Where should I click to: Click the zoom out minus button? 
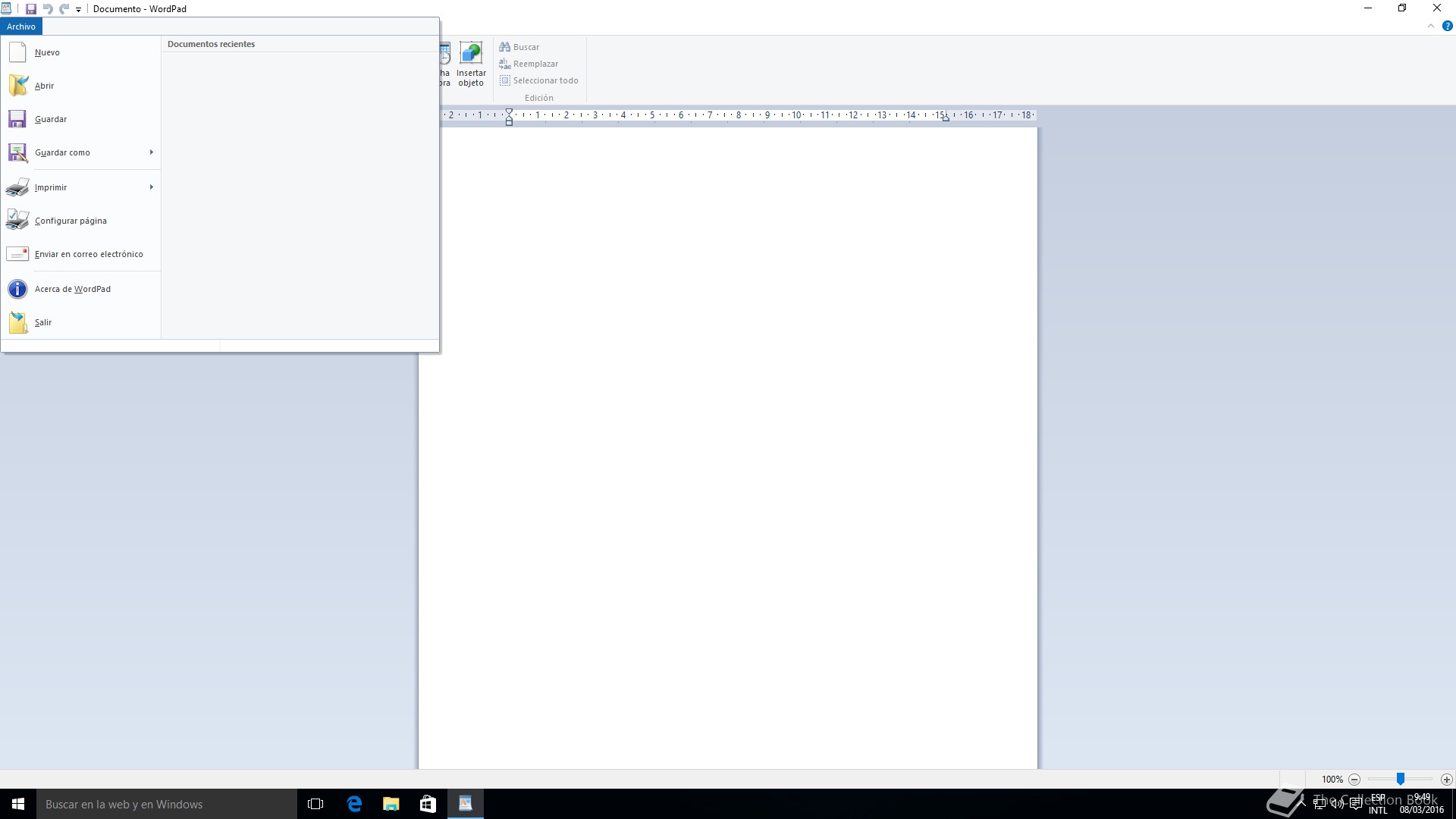point(1354,780)
